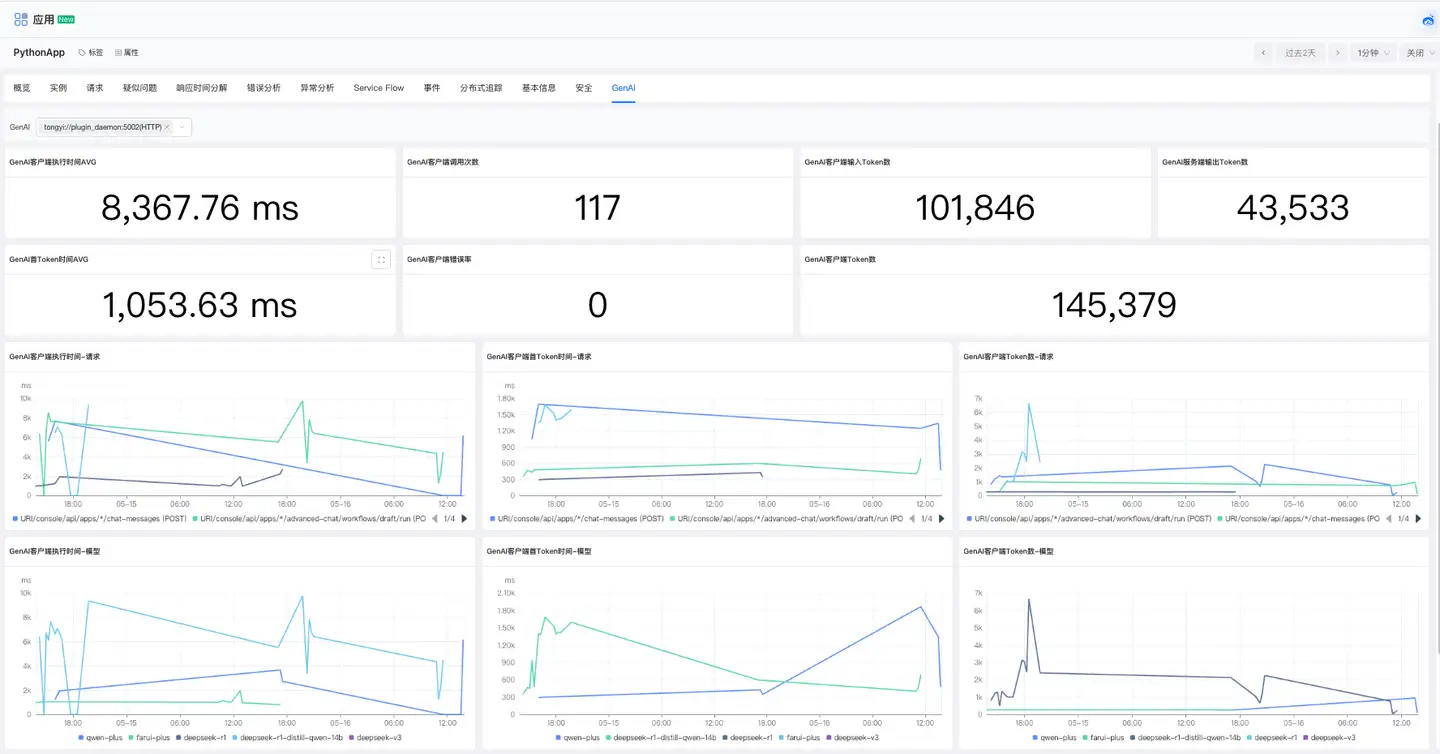This screenshot has height=754, width=1440.
Task: Click the 过去2天 time range button
Action: coord(1300,52)
